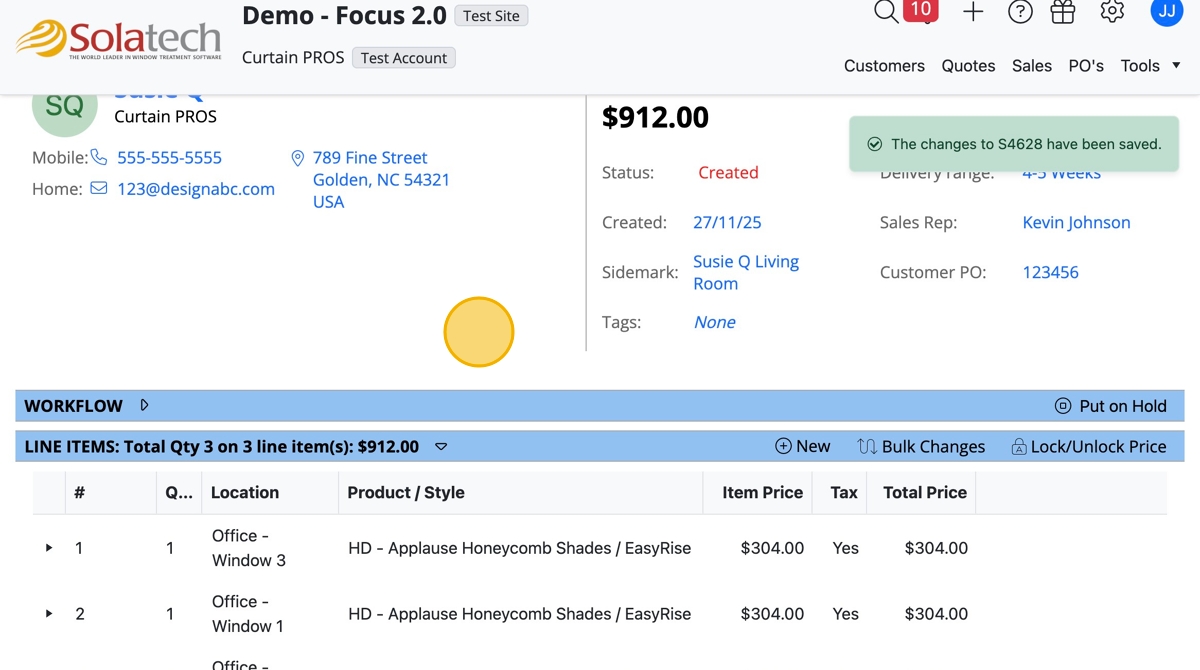The height and width of the screenshot is (670, 1200).
Task: Open the settings gear icon
Action: [1112, 12]
